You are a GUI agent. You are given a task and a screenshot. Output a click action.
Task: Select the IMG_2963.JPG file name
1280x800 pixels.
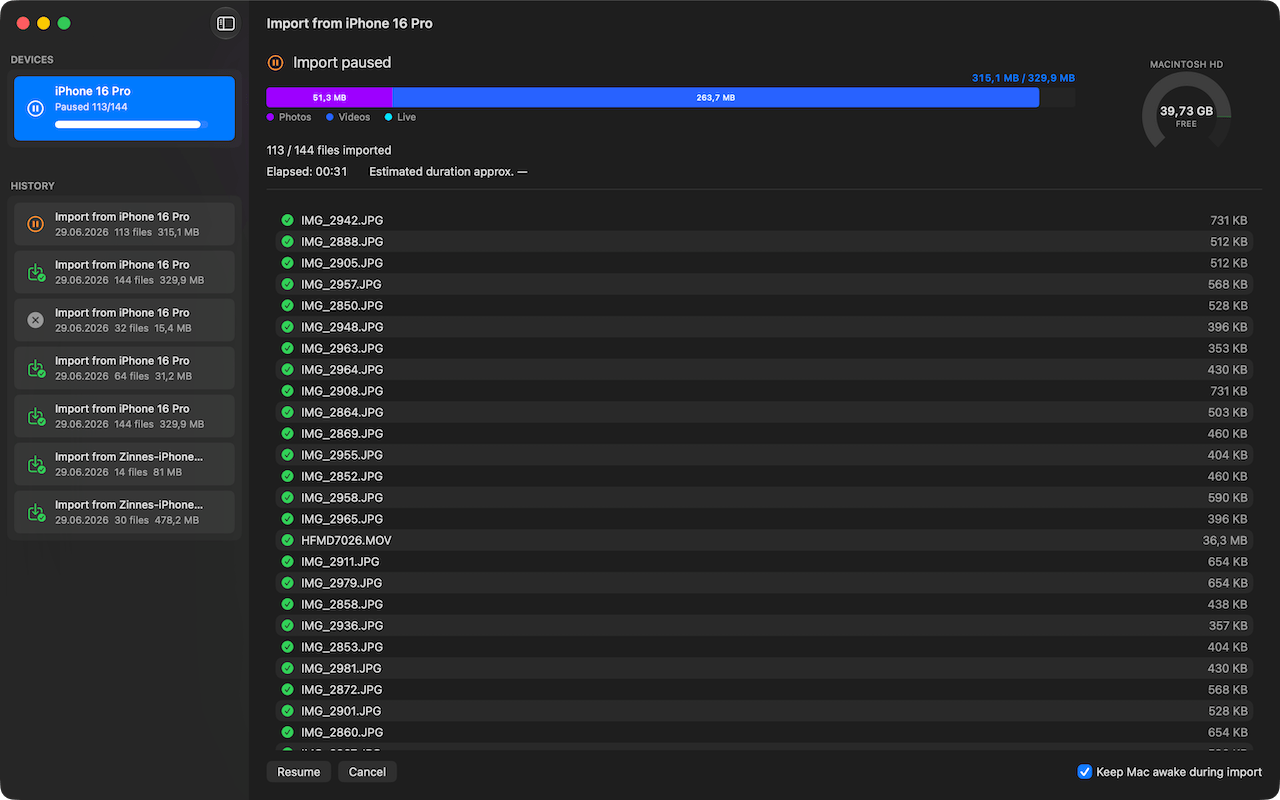[342, 348]
